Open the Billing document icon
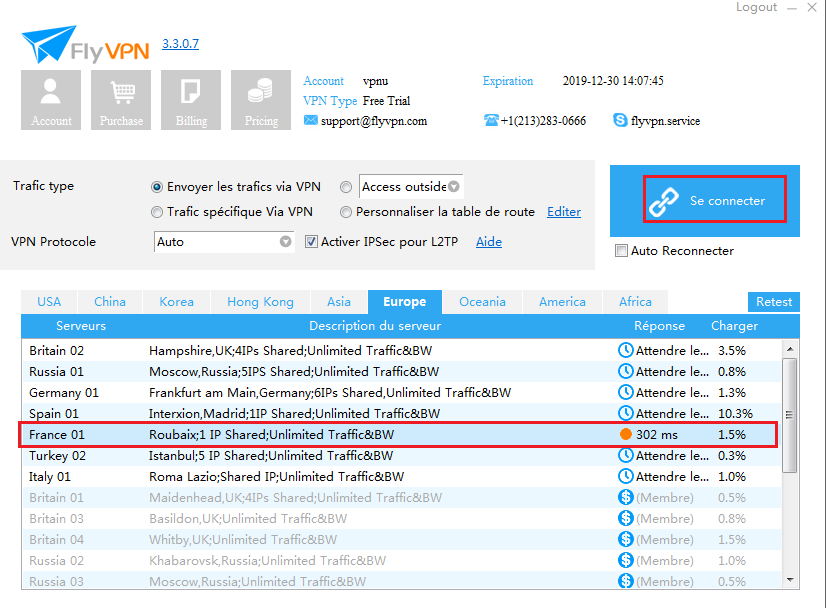Screen dimensions: 826x608 pyautogui.click(x=191, y=100)
